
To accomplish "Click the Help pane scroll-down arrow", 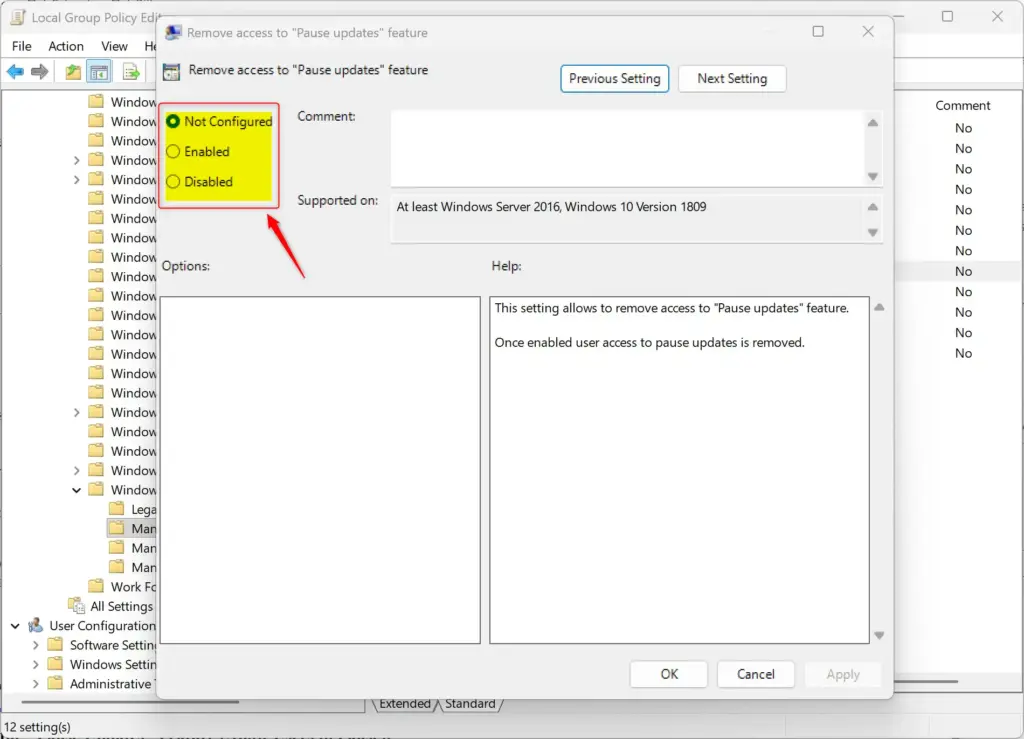I will pyautogui.click(x=879, y=635).
